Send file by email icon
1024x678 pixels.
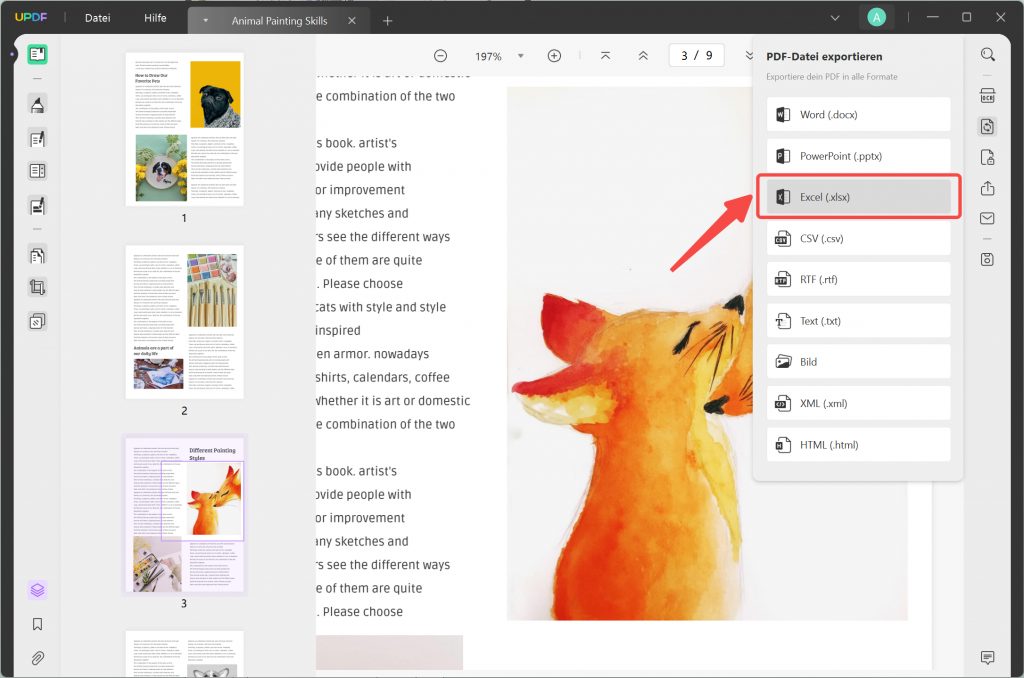(987, 218)
